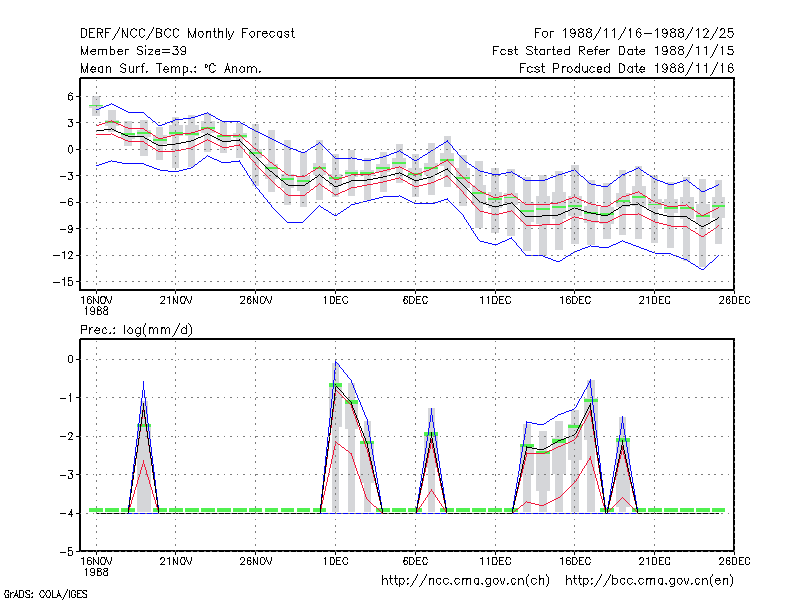The image size is (800, 600).
Task: Click the 1DEC tick on temperature chart
Action: [335, 301]
